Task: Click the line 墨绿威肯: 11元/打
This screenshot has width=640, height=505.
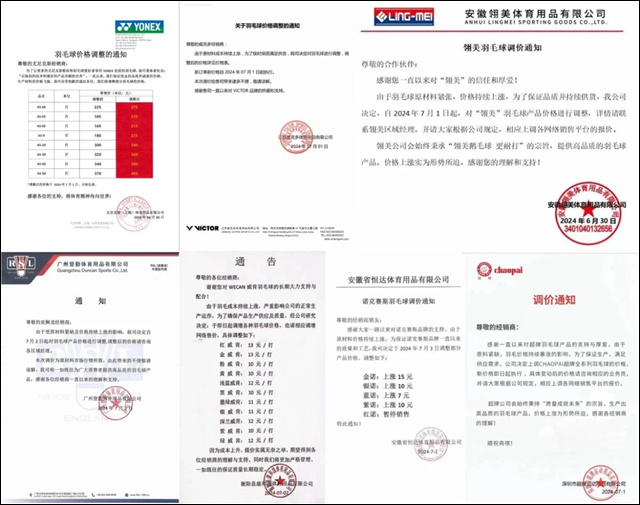Action: click(x=247, y=402)
